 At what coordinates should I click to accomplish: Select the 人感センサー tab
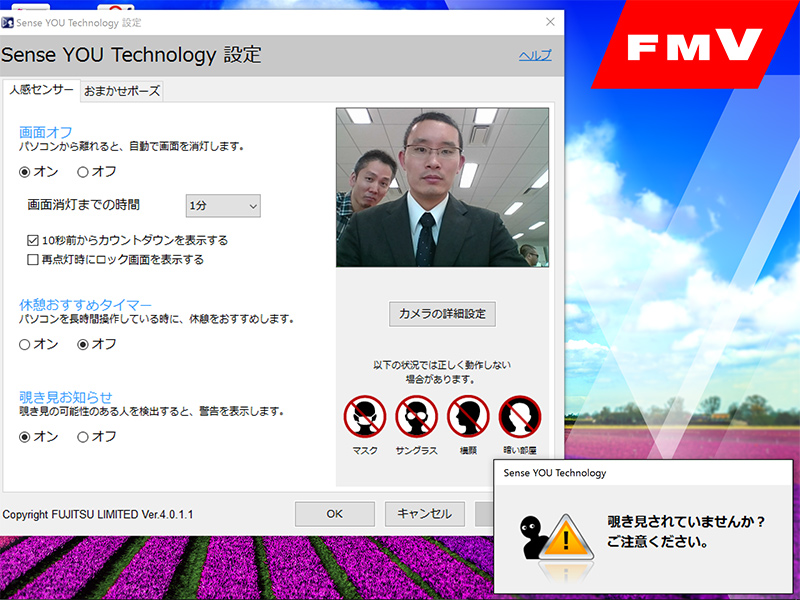tap(41, 90)
